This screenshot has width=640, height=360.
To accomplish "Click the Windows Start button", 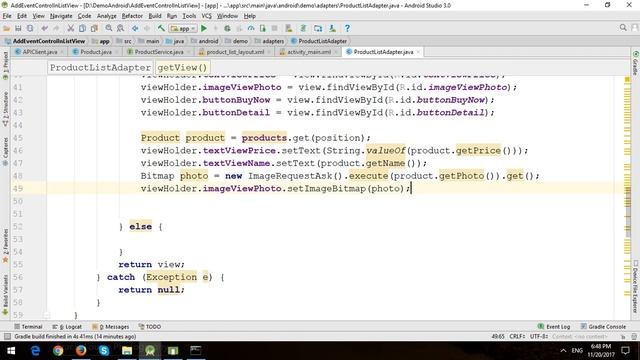I will coord(11,351).
